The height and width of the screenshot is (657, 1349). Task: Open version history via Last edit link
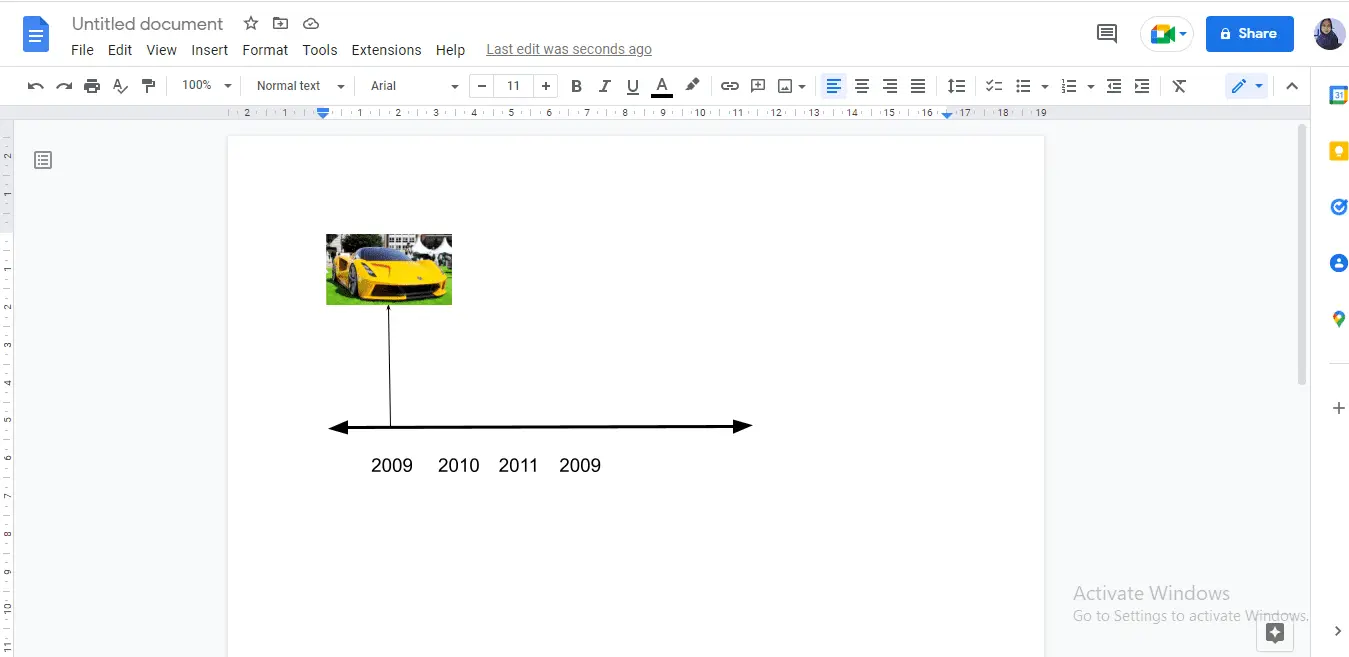(x=568, y=48)
